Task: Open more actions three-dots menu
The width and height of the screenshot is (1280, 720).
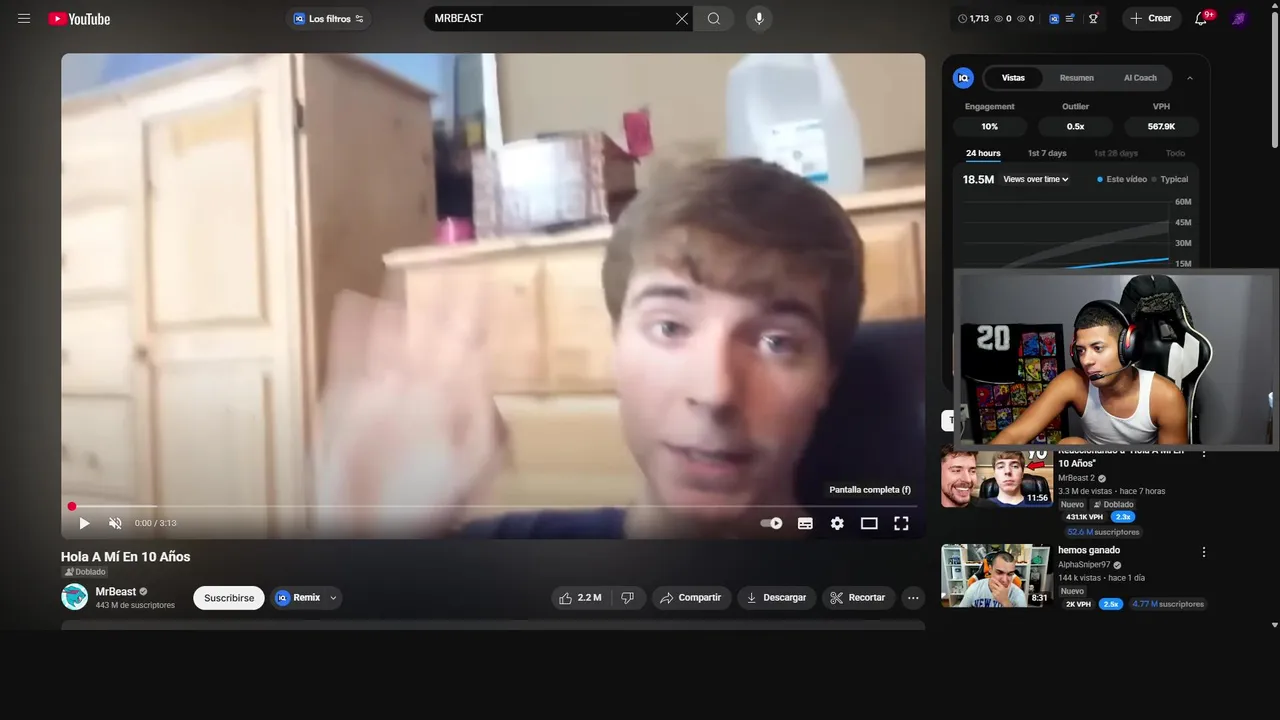Action: 912,598
